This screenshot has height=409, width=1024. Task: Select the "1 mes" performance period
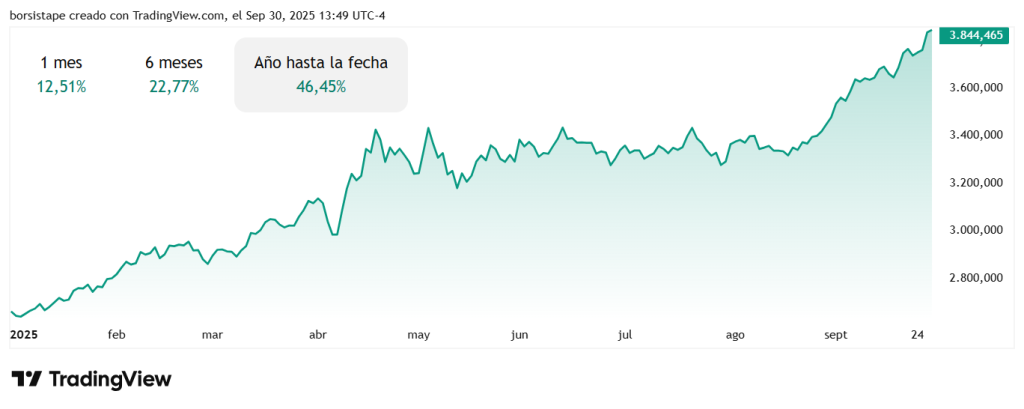(61, 63)
